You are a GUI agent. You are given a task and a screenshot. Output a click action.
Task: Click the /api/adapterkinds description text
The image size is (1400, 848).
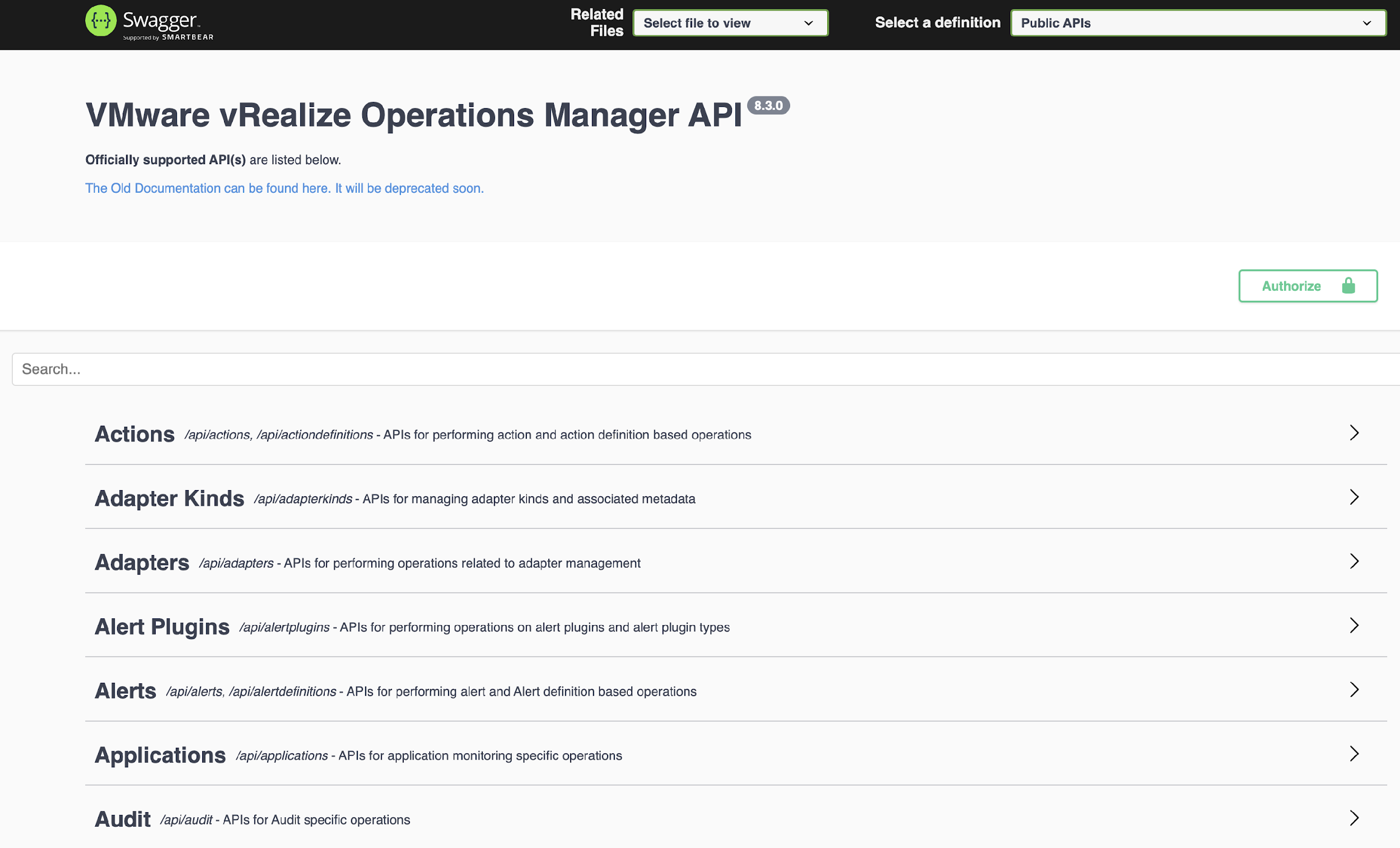[474, 499]
